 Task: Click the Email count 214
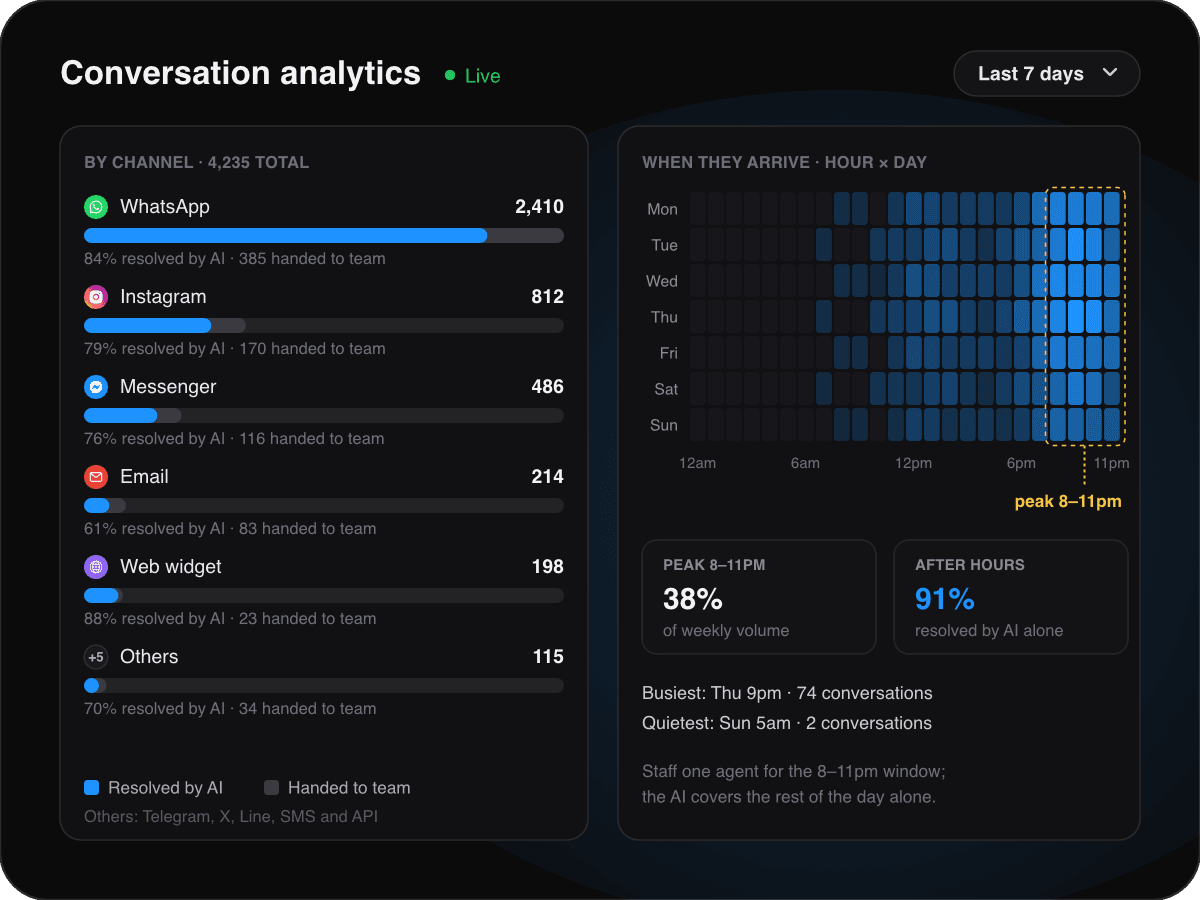coord(548,477)
